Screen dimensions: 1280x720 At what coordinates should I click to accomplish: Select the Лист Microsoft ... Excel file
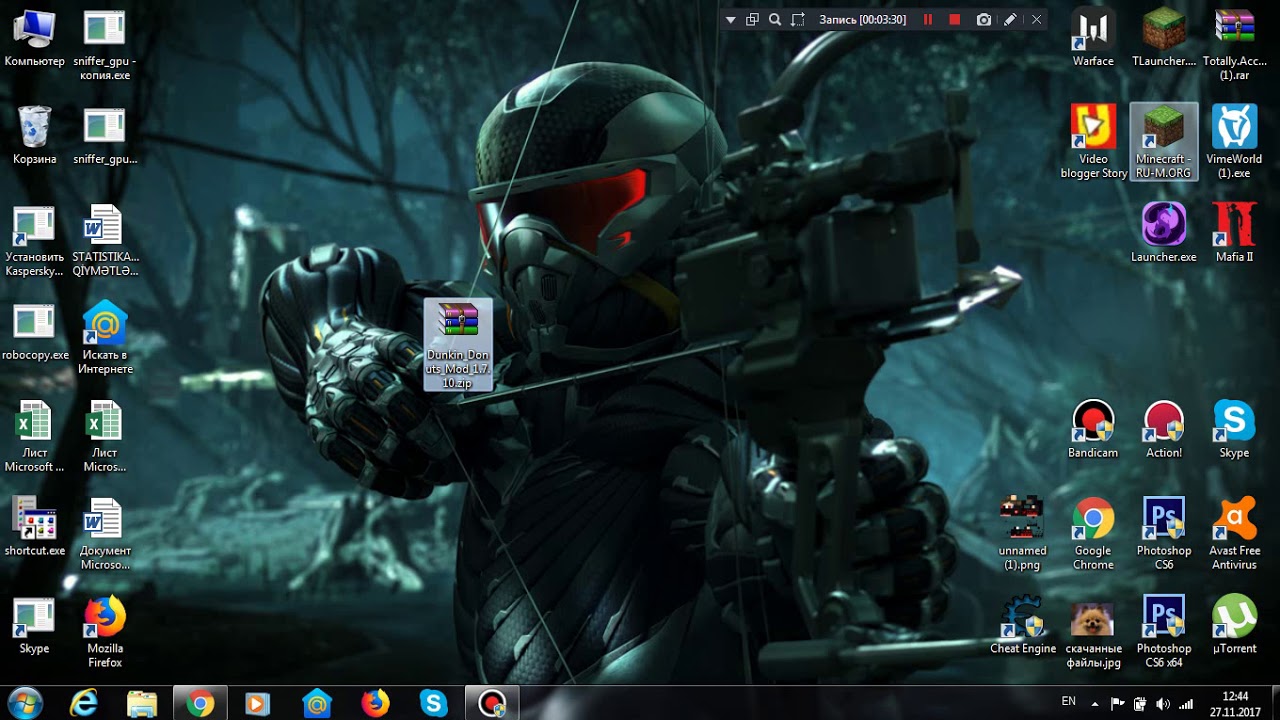(x=34, y=437)
